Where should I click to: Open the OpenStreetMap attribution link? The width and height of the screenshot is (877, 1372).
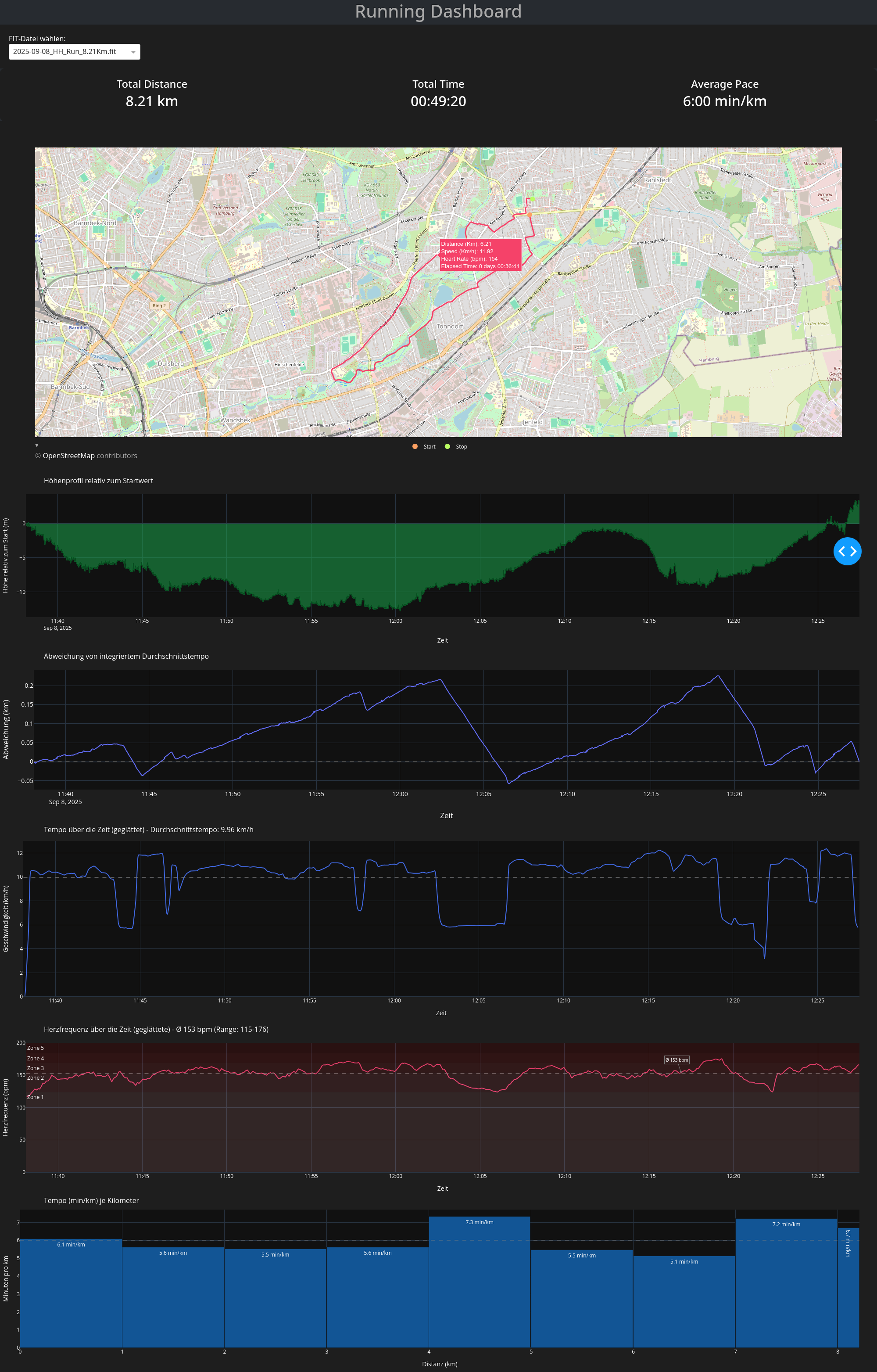point(68,456)
